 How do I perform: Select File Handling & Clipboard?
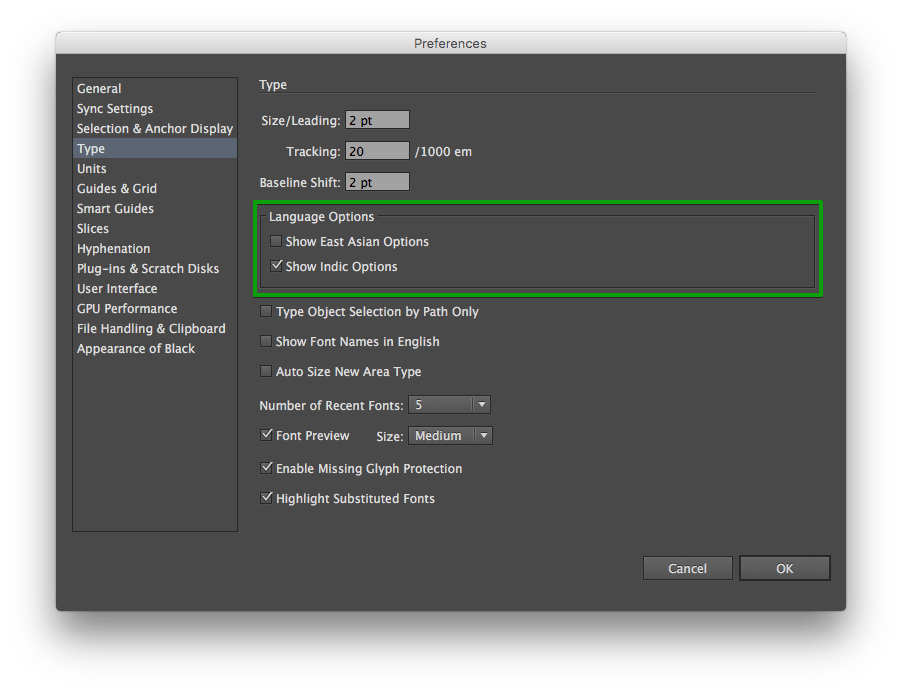(155, 329)
